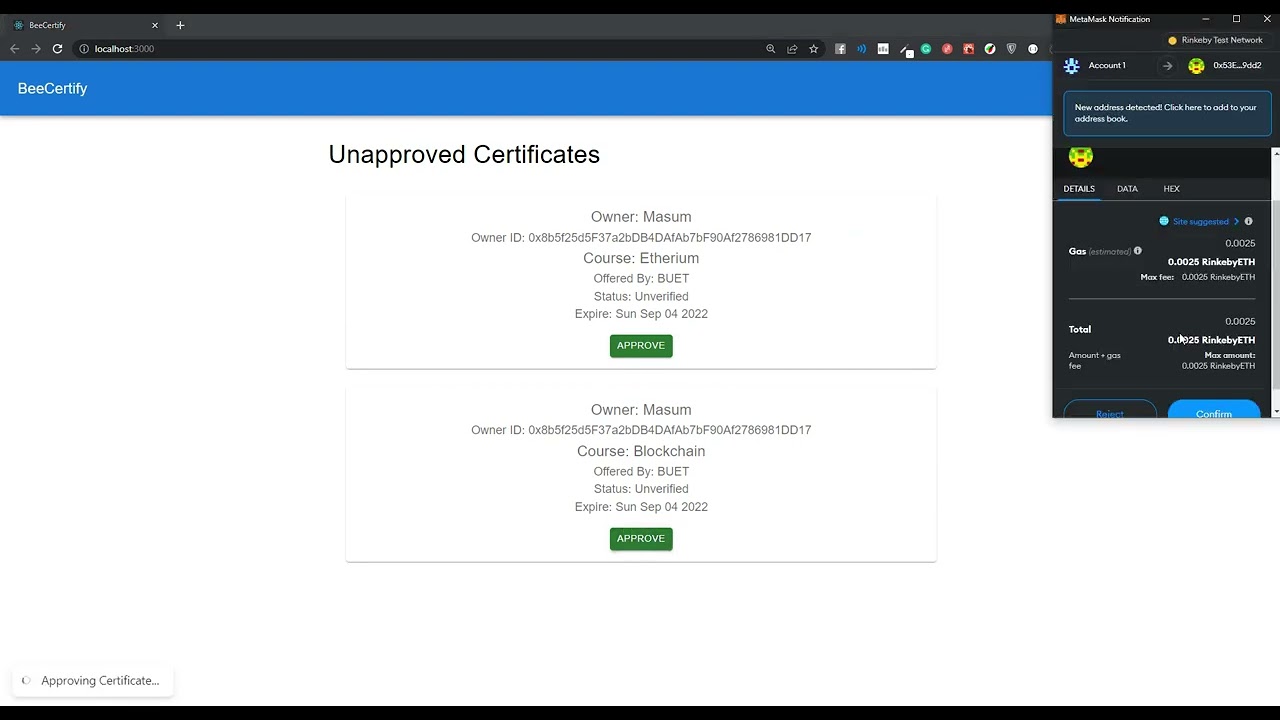Approve the Etherium course certificate
The height and width of the screenshot is (720, 1280).
641,345
